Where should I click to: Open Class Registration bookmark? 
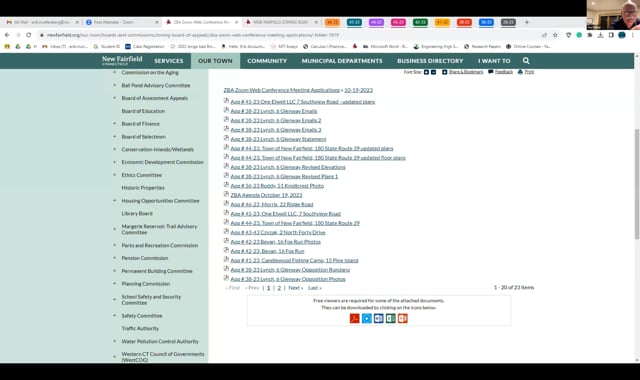(145, 47)
